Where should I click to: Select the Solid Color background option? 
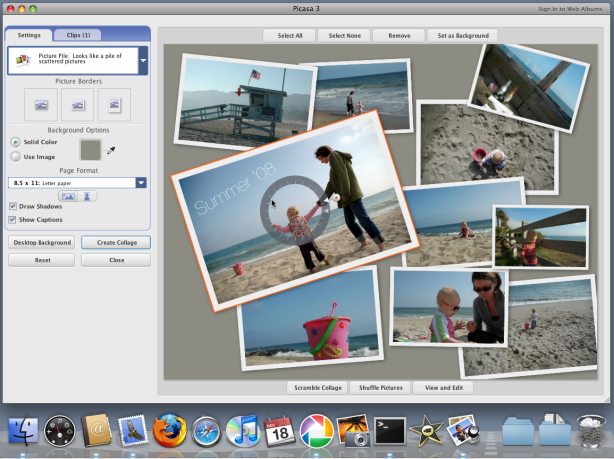click(16, 142)
